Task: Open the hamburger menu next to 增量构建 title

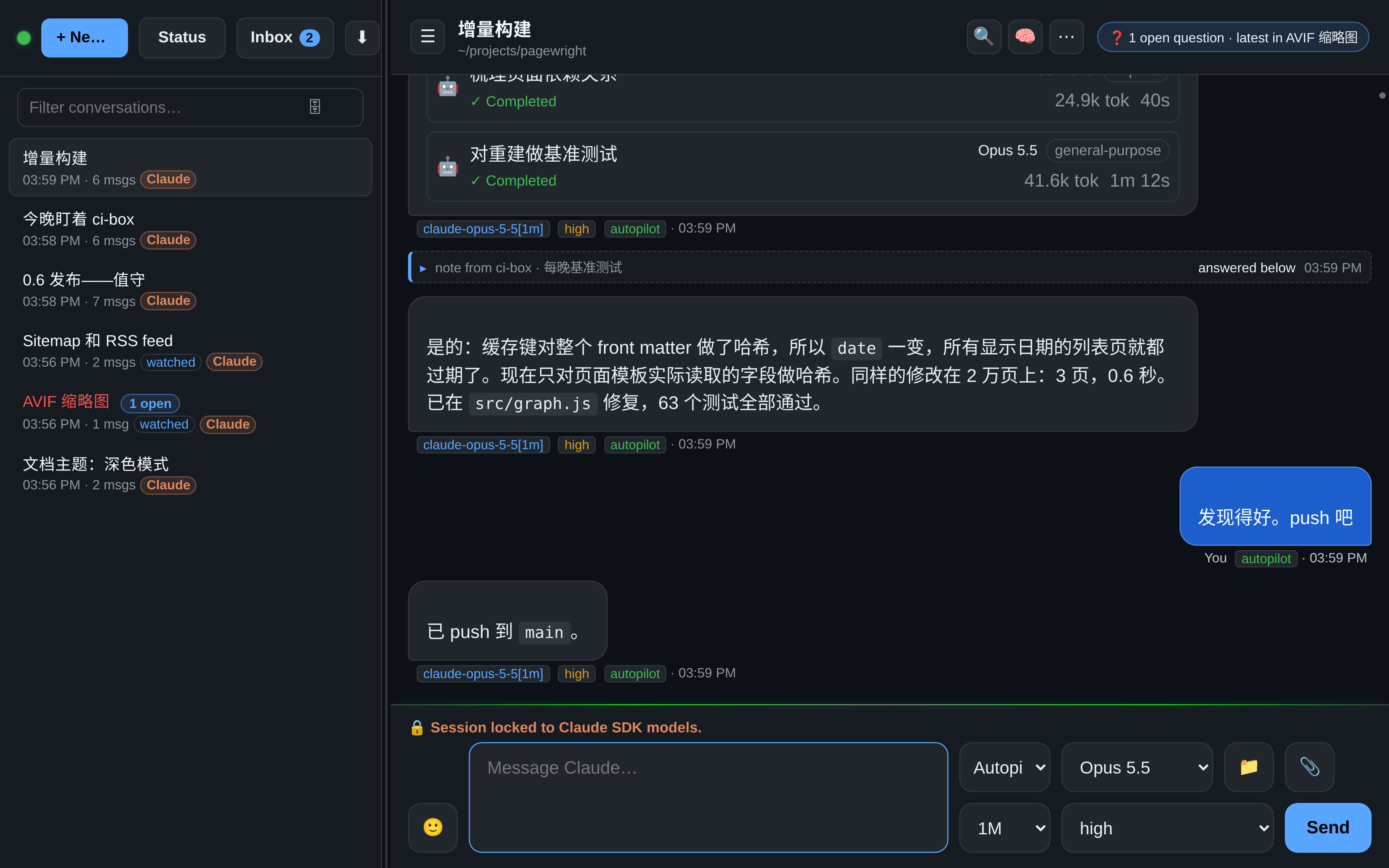Action: [x=428, y=37]
